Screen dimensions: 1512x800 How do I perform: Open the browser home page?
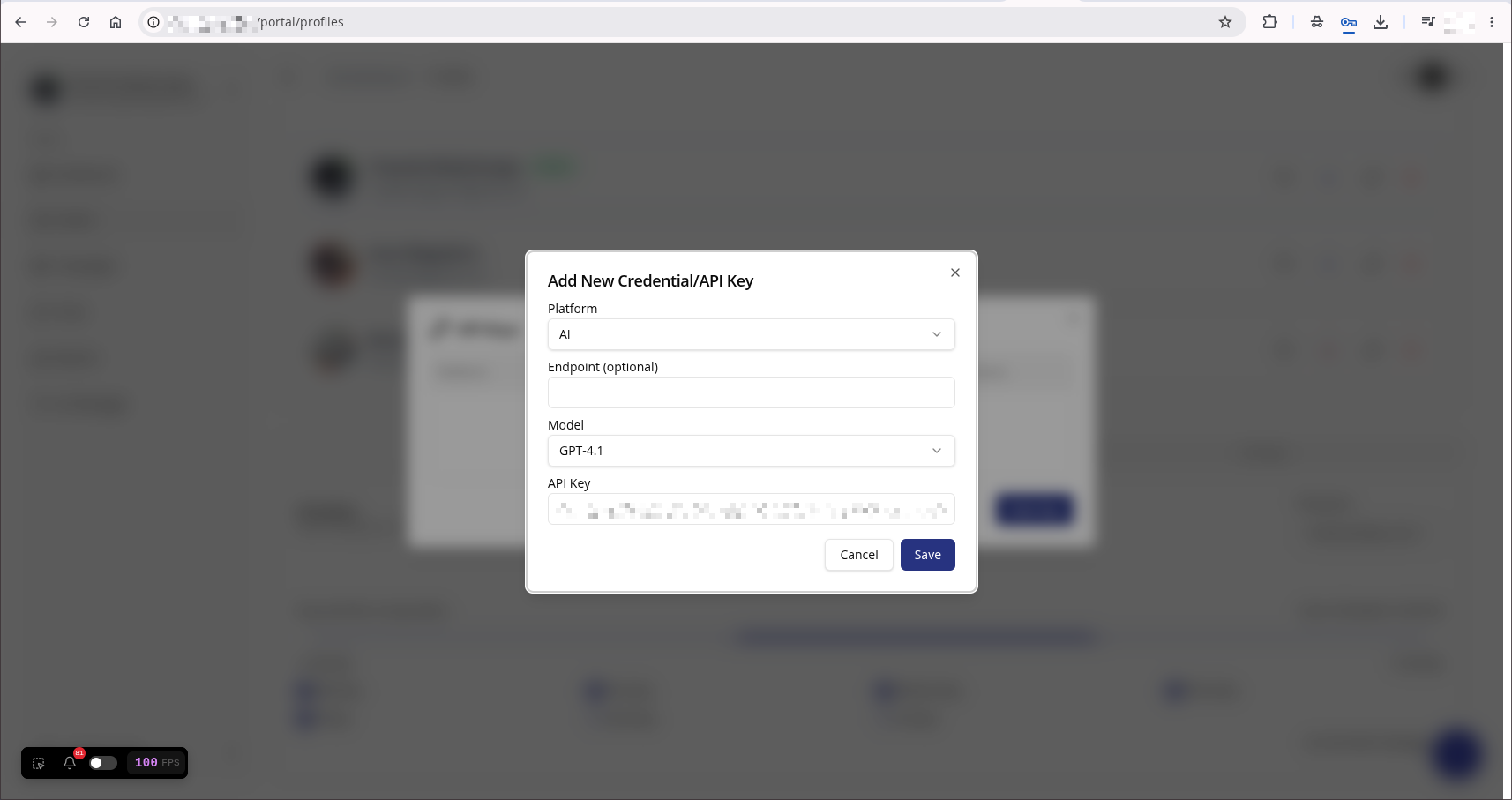coord(116,22)
